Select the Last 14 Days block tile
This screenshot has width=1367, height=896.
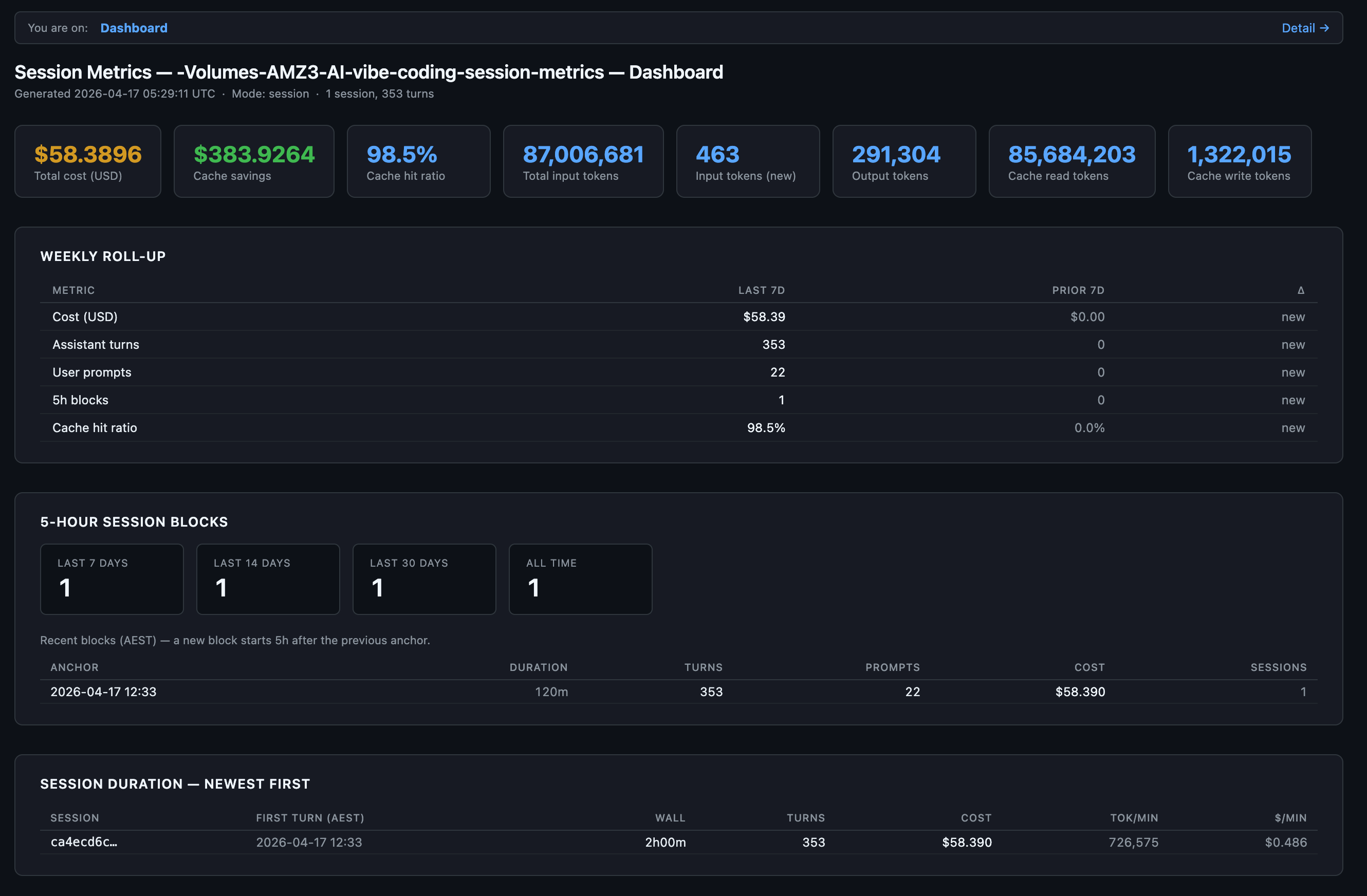268,579
